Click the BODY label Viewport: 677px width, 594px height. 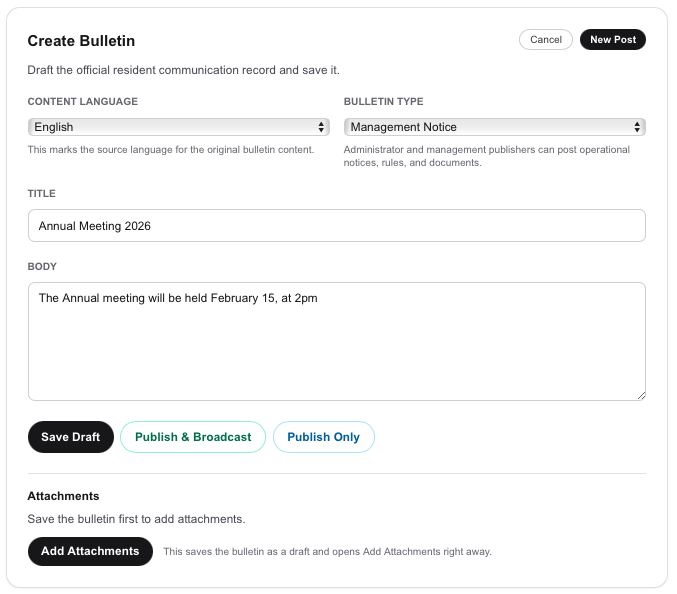pyautogui.click(x=42, y=266)
